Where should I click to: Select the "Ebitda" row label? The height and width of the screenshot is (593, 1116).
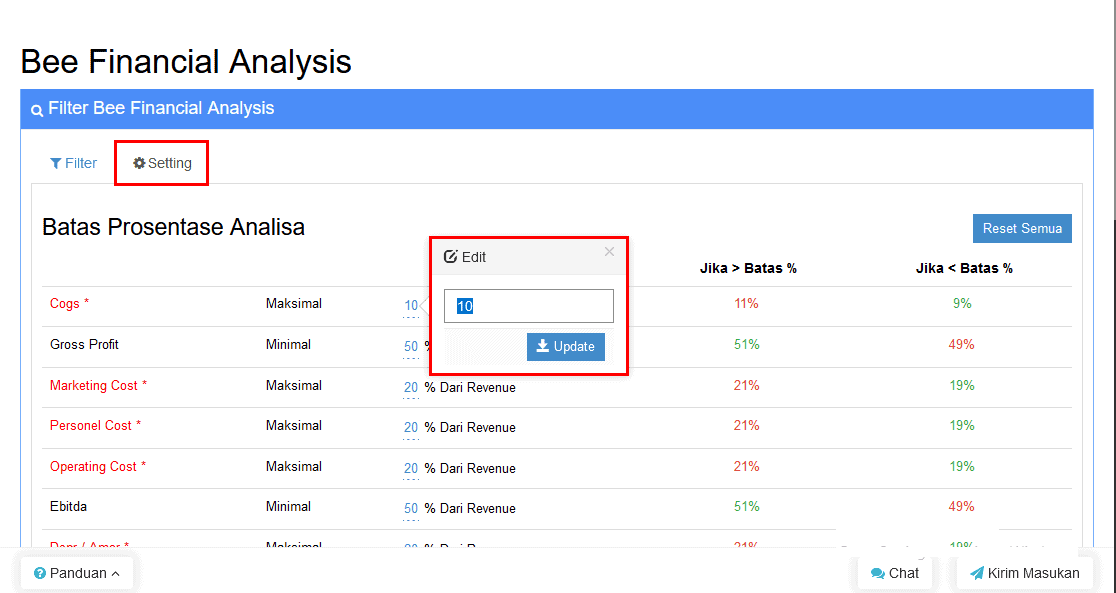click(x=68, y=506)
